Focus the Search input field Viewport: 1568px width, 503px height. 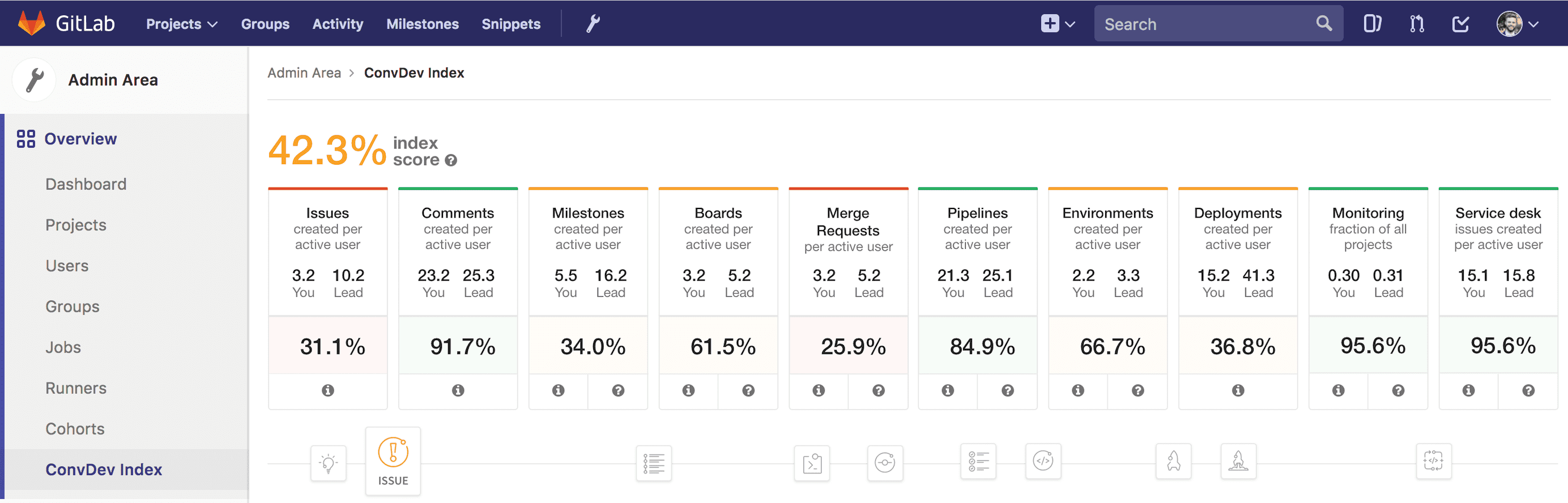point(1205,24)
